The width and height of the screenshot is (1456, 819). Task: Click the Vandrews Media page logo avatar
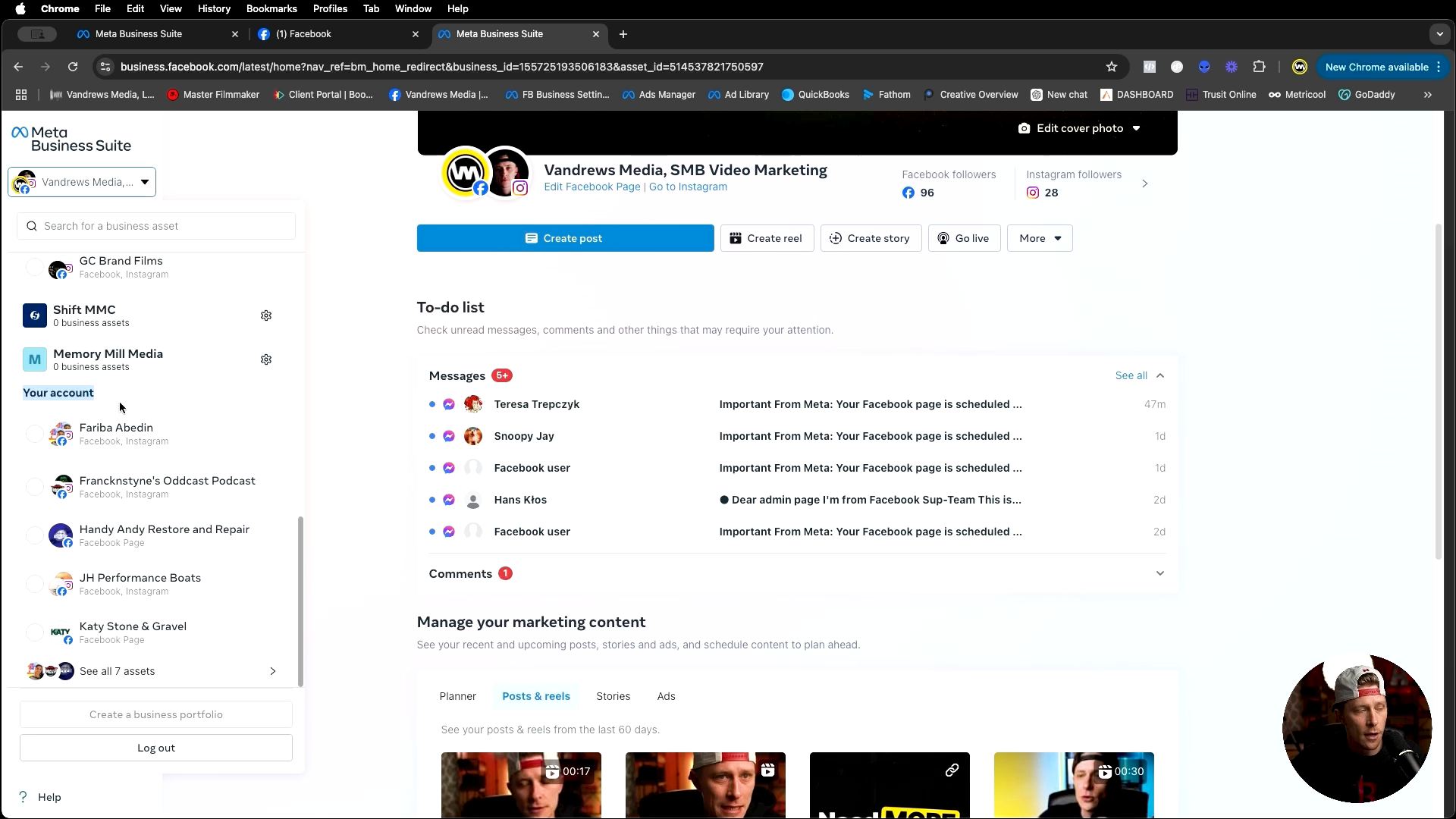tap(466, 172)
